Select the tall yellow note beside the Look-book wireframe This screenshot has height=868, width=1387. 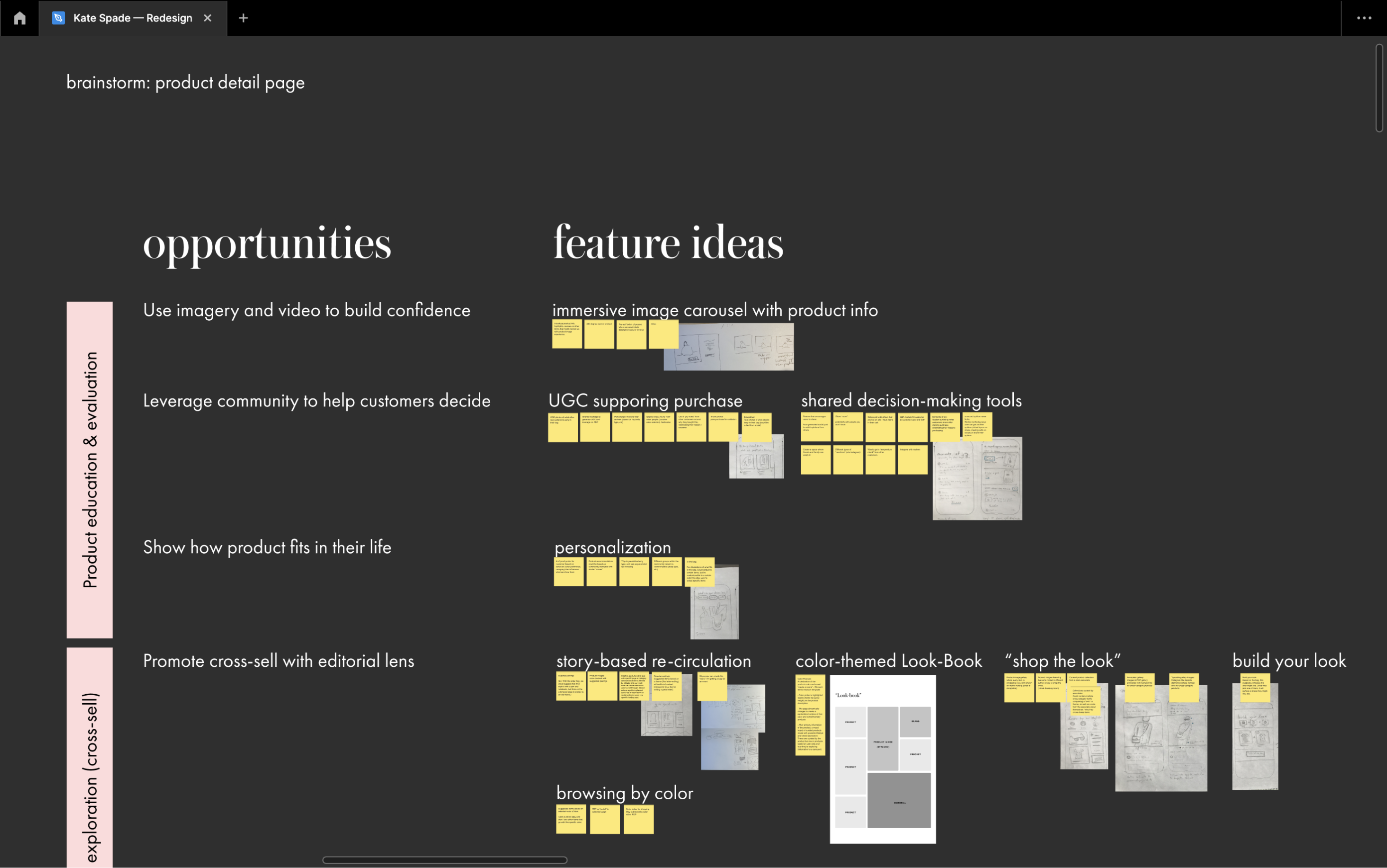[x=811, y=715]
